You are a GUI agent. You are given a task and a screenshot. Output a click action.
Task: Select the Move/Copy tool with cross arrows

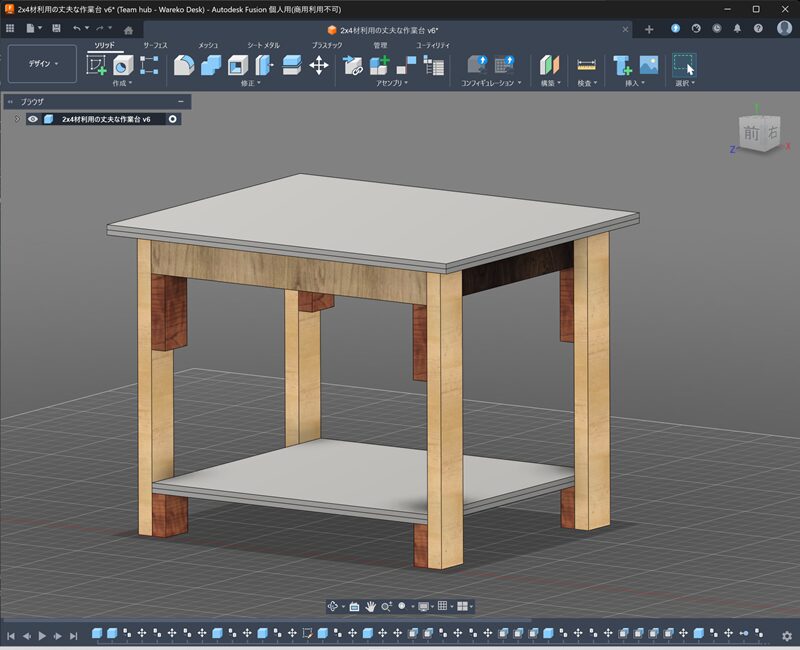pyautogui.click(x=319, y=65)
